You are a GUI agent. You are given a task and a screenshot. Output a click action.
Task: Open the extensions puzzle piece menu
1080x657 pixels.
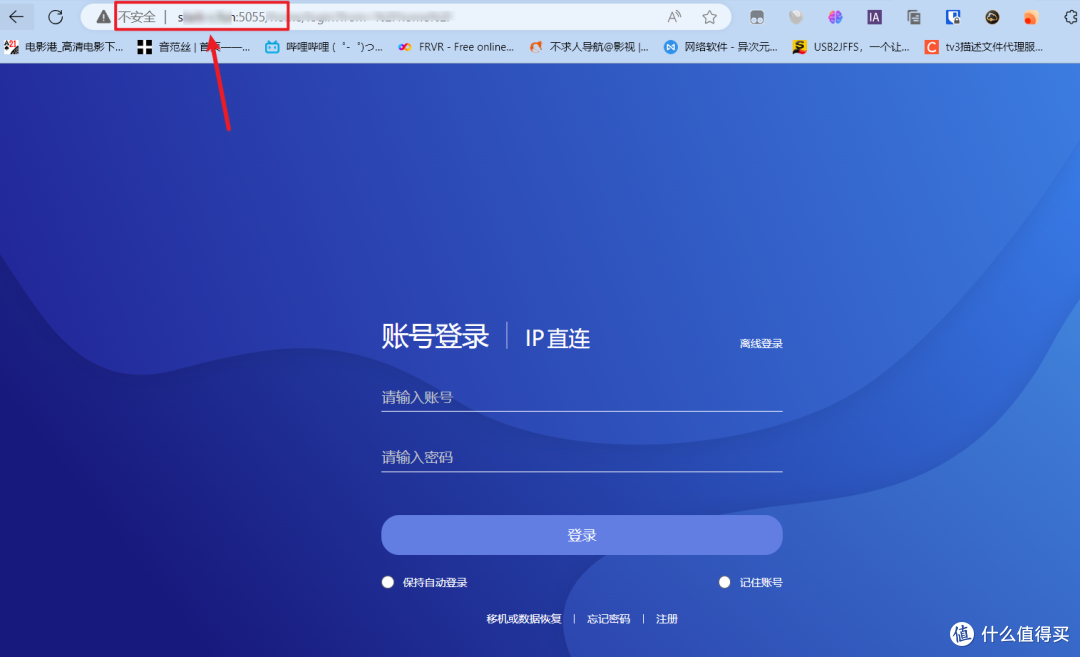click(x=1070, y=17)
